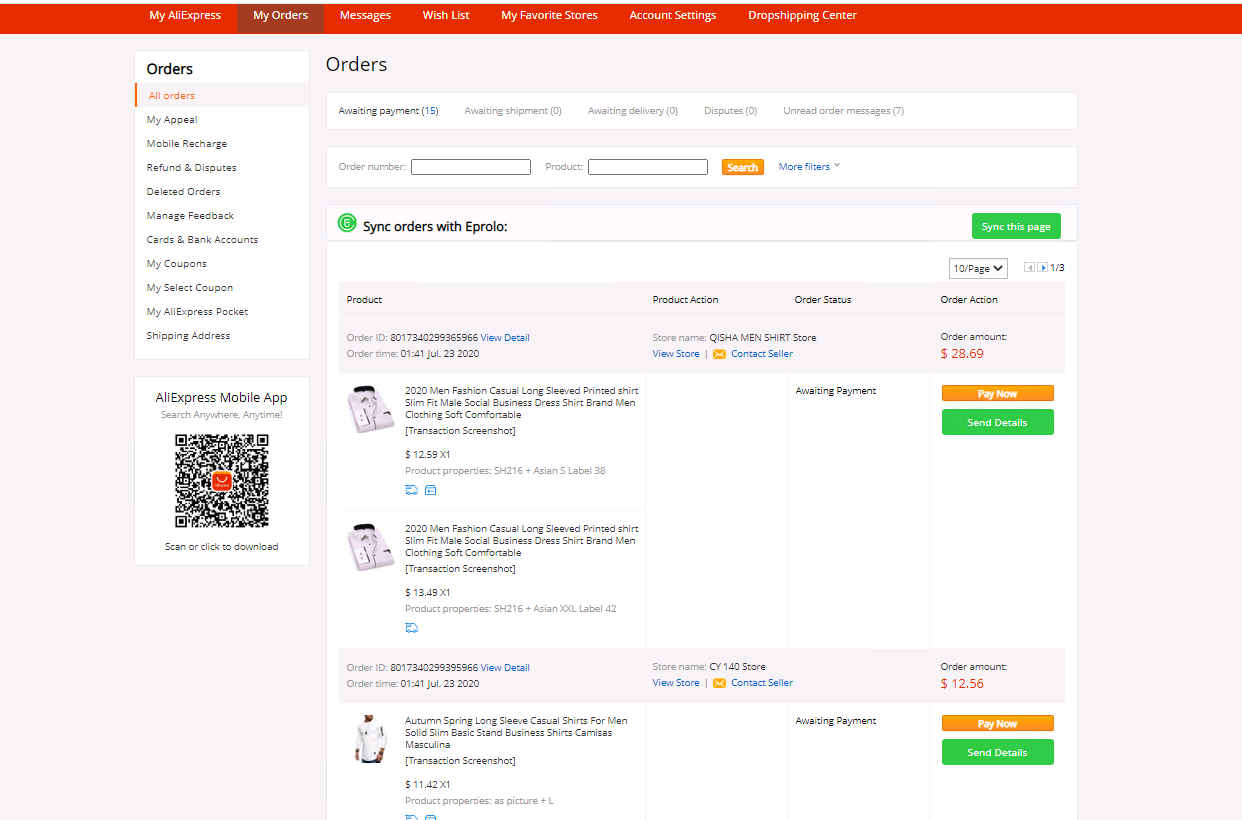Click envelope icon for CY 140 Store
1242x820 pixels.
(x=719, y=684)
